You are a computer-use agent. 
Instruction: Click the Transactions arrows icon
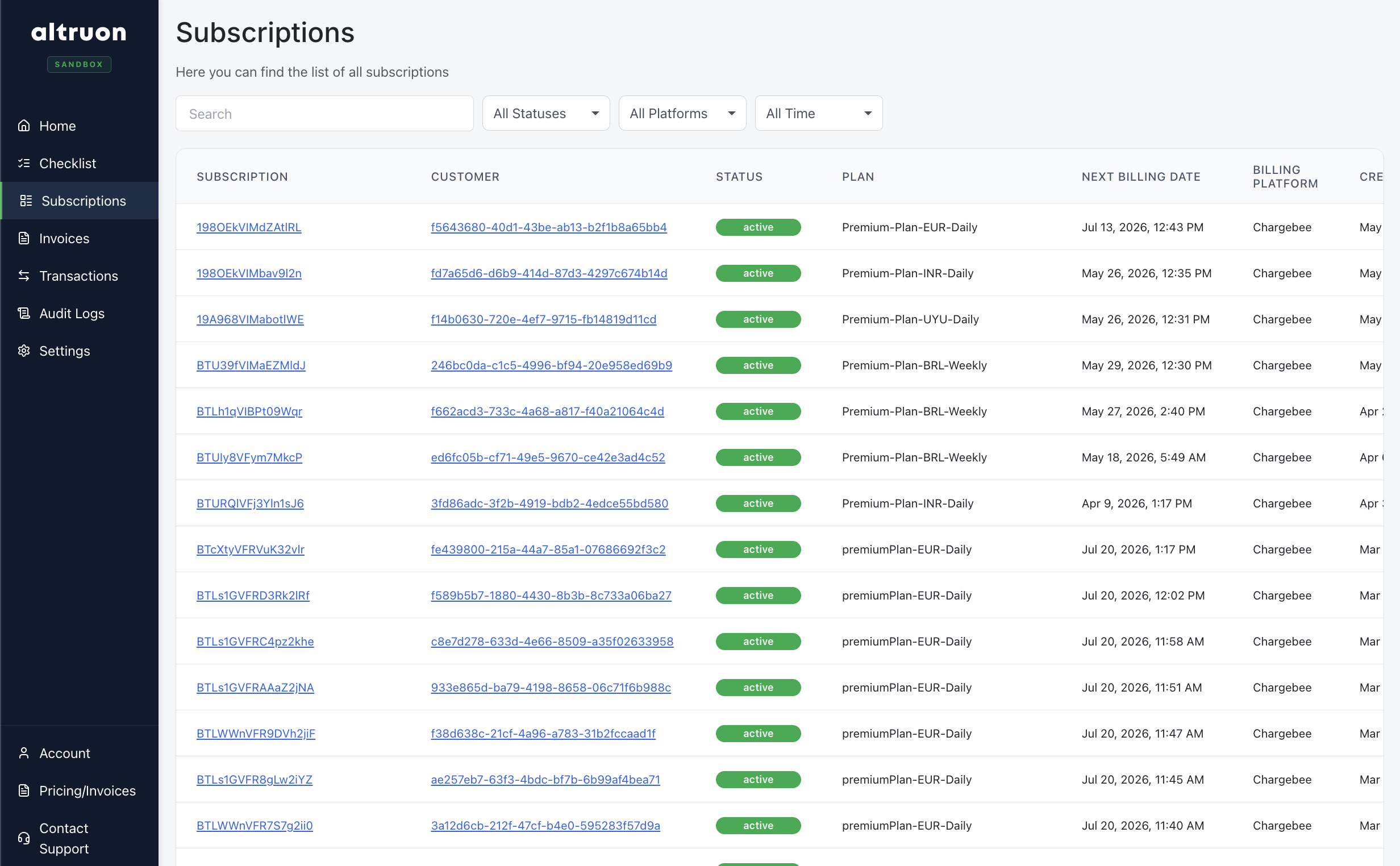24,276
